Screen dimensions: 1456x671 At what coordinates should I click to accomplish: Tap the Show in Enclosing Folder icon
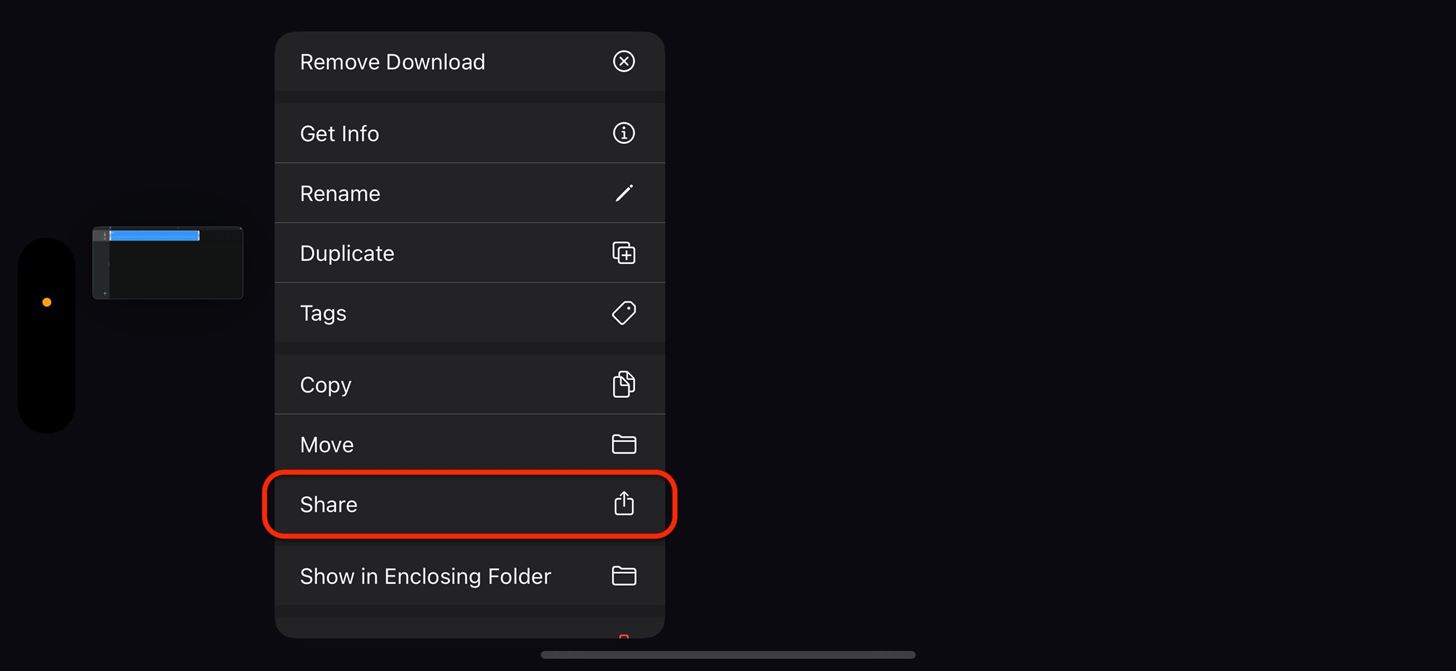pyautogui.click(x=623, y=576)
